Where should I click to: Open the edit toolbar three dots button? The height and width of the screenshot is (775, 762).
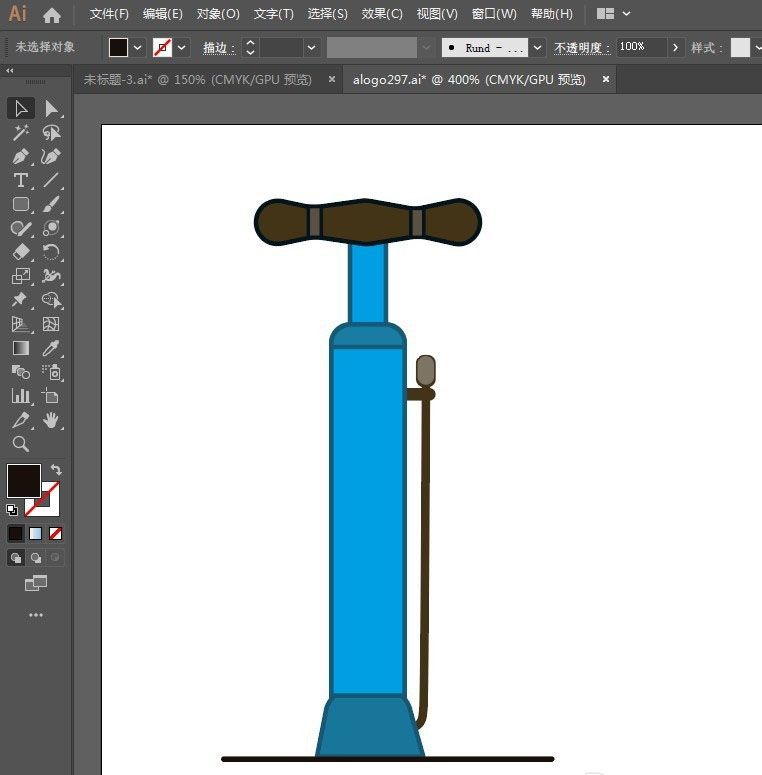click(36, 615)
